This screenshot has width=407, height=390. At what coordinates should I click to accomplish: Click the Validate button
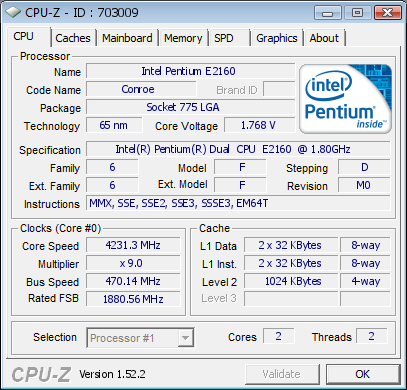[282, 374]
